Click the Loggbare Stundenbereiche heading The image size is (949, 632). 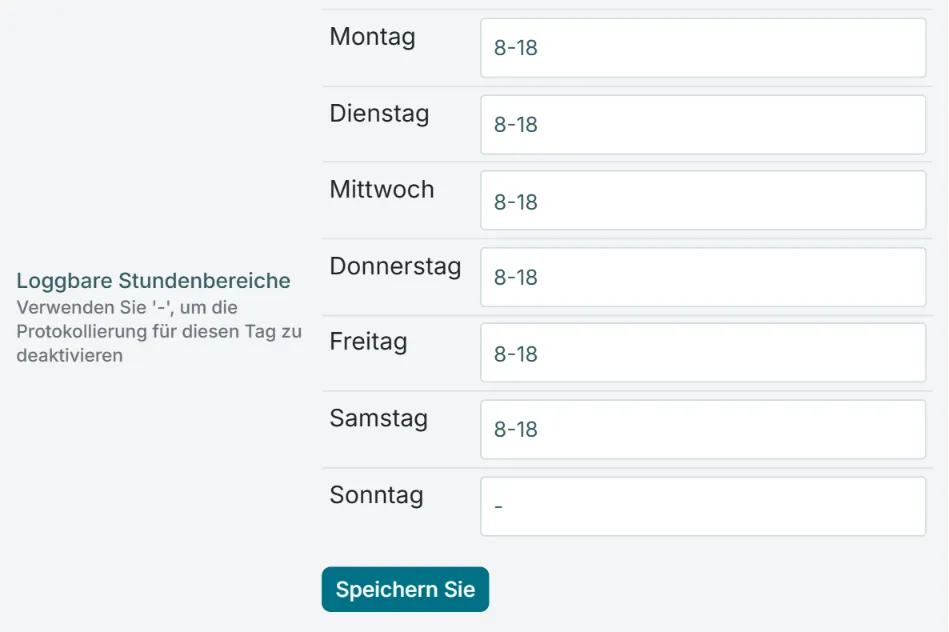click(x=153, y=281)
